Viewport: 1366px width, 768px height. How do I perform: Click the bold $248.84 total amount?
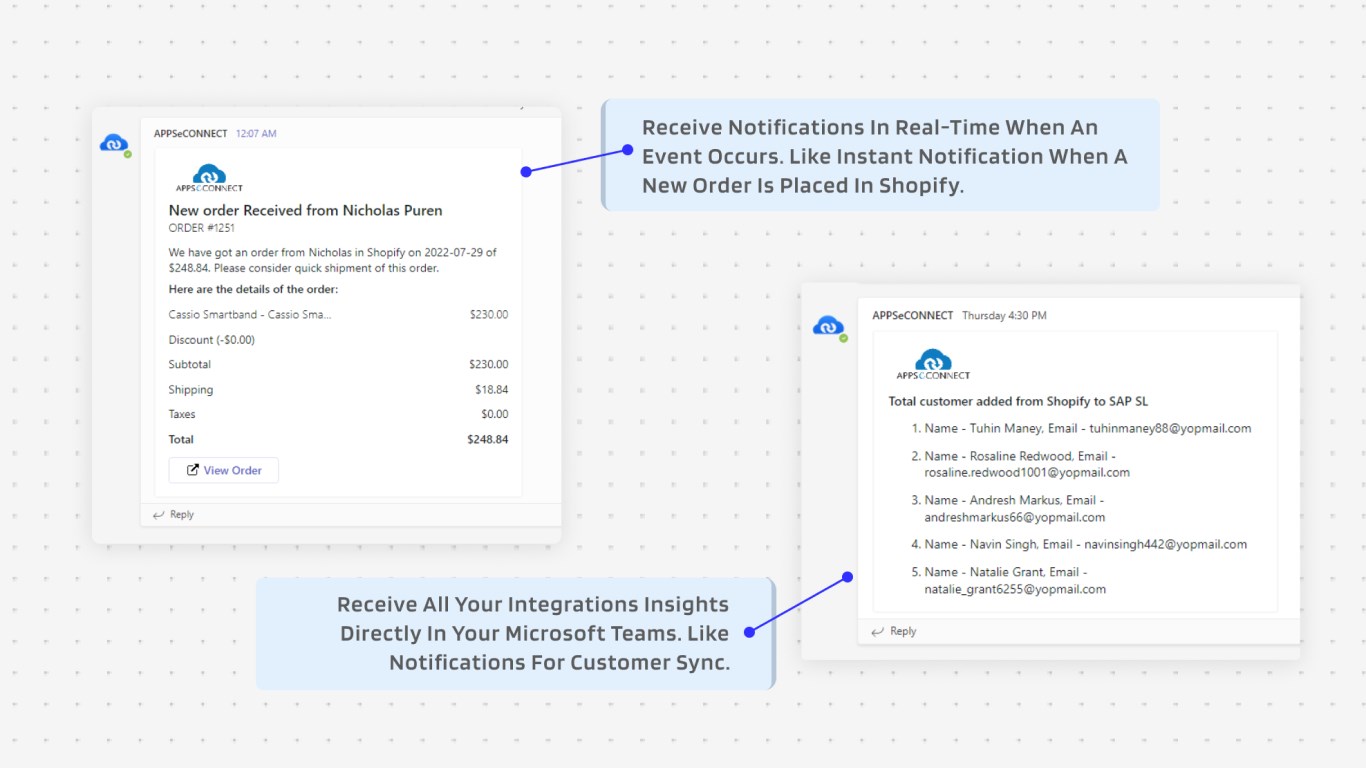(x=488, y=439)
